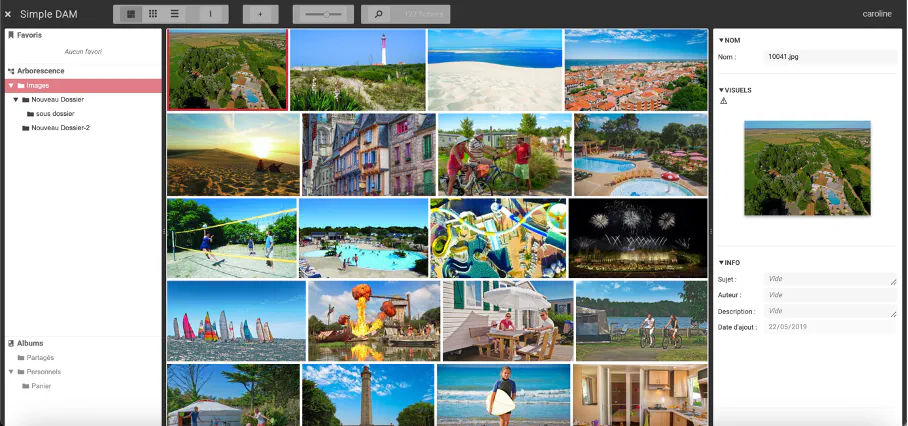Collapse the NOM section
The height and width of the screenshot is (426, 908).
(721, 40)
